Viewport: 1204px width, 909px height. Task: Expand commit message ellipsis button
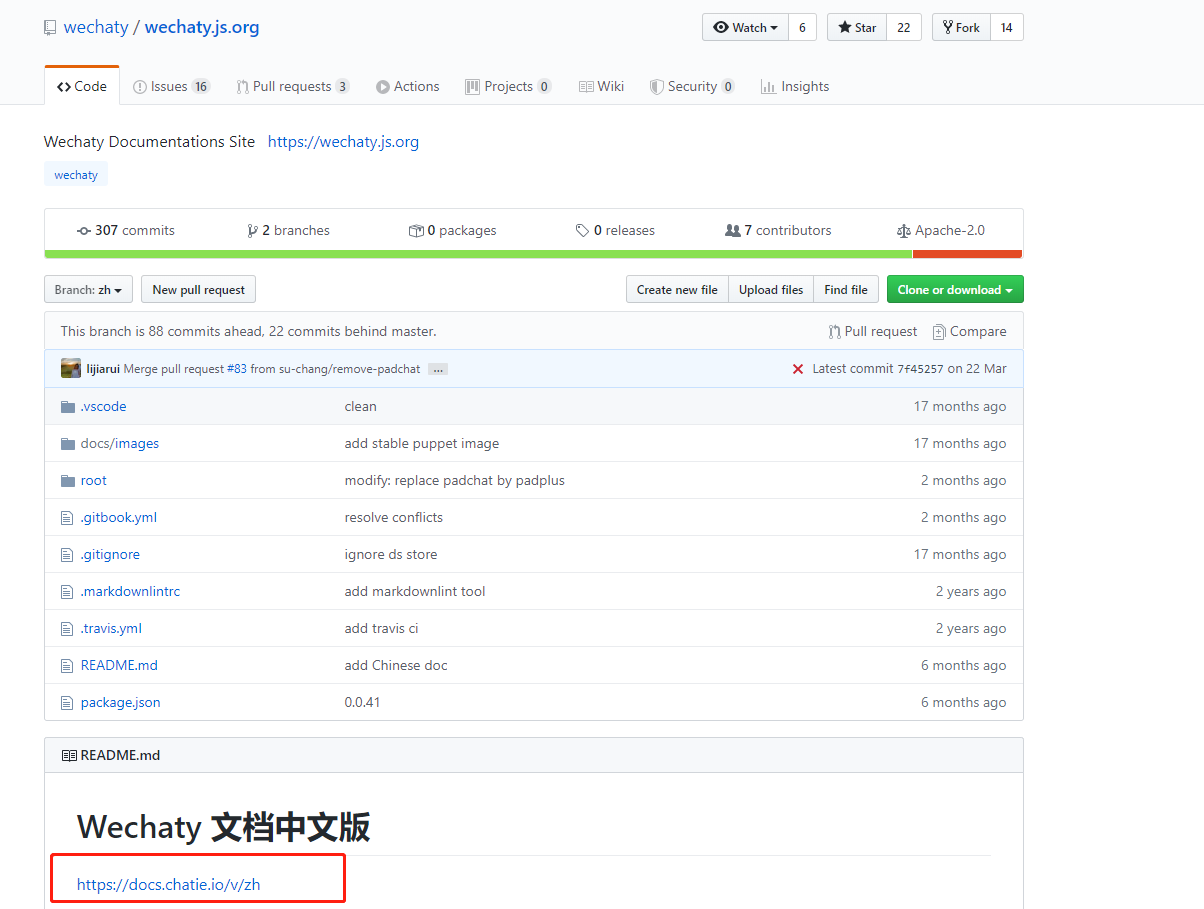(438, 369)
